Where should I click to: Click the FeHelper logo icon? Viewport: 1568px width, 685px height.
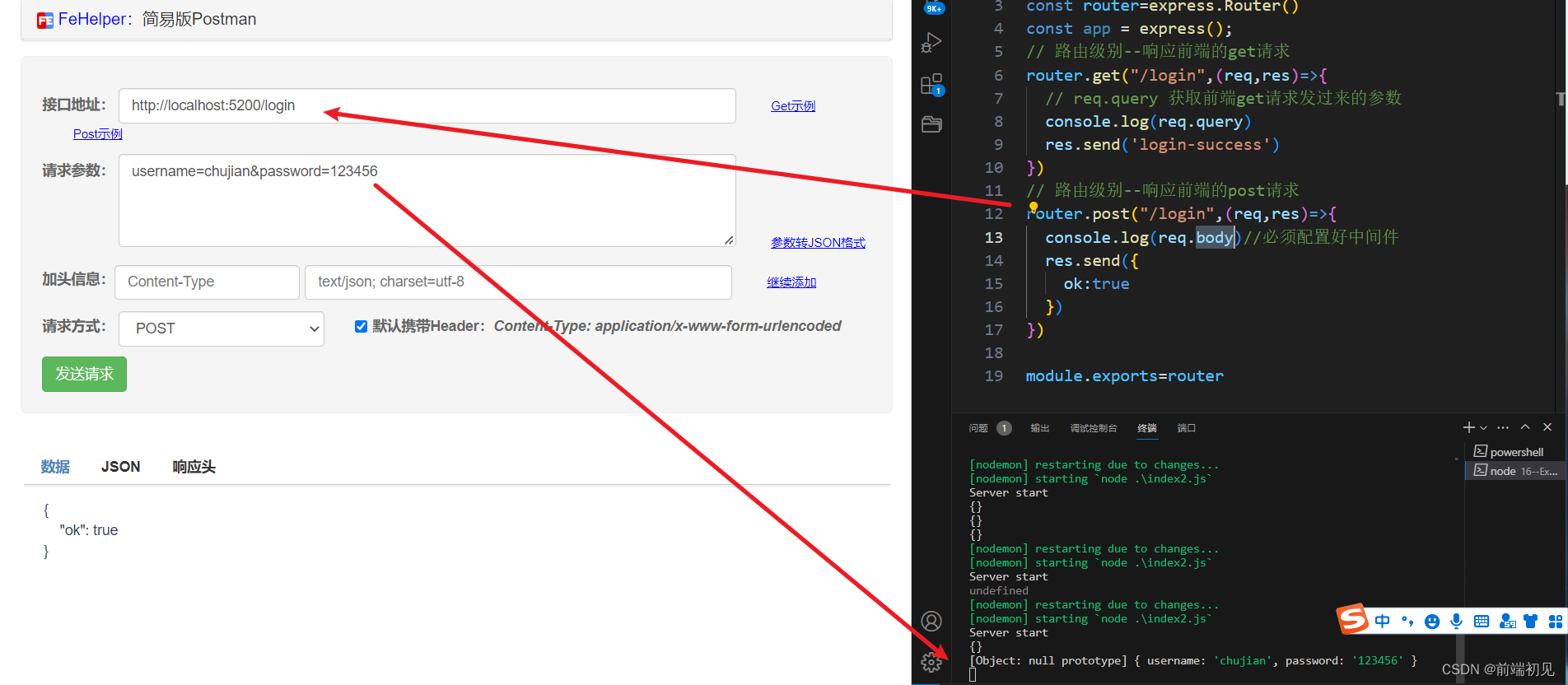(45, 21)
